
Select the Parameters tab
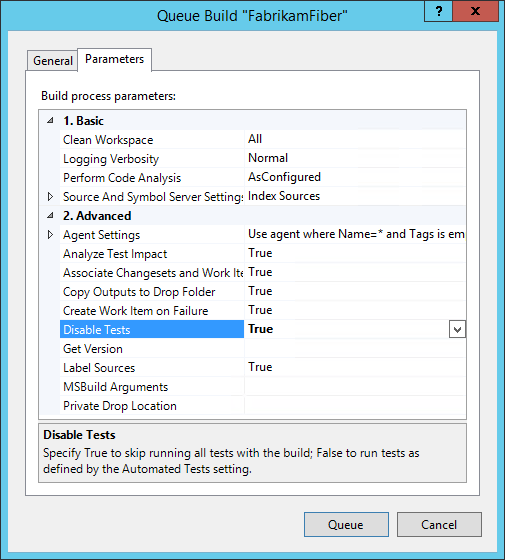coord(114,59)
